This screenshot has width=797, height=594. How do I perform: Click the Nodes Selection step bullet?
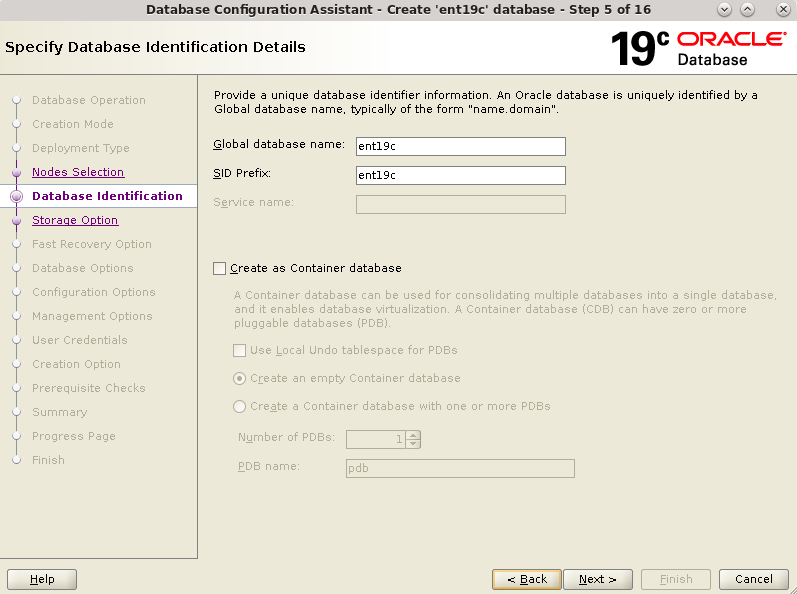click(16, 173)
